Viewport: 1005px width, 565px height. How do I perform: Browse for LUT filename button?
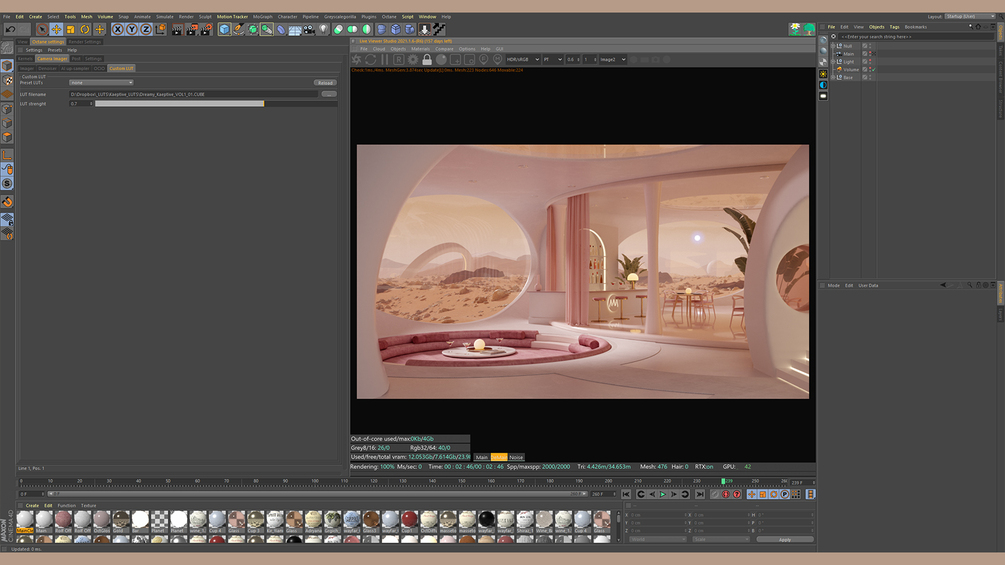[x=329, y=94]
